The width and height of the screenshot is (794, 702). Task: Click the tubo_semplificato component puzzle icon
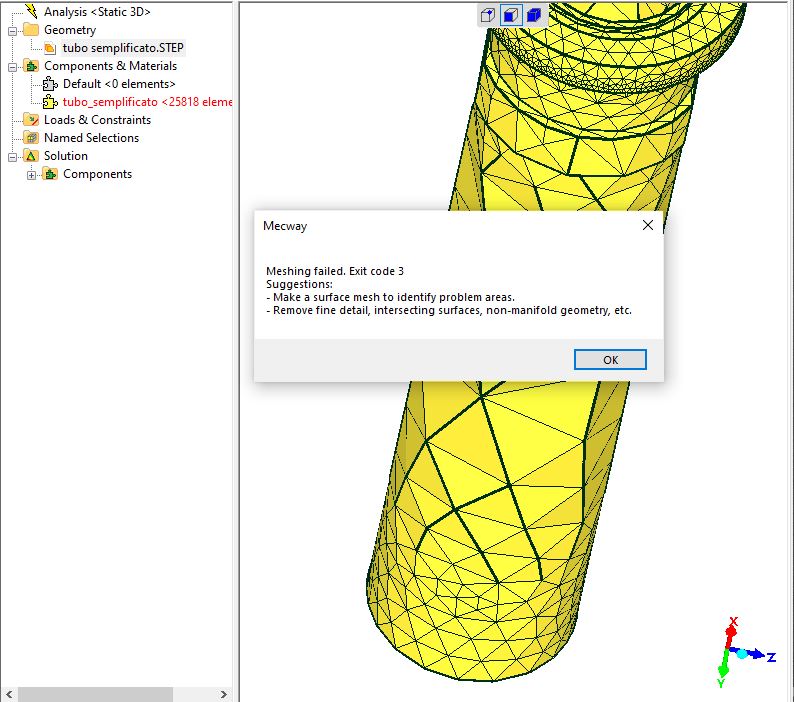click(50, 102)
